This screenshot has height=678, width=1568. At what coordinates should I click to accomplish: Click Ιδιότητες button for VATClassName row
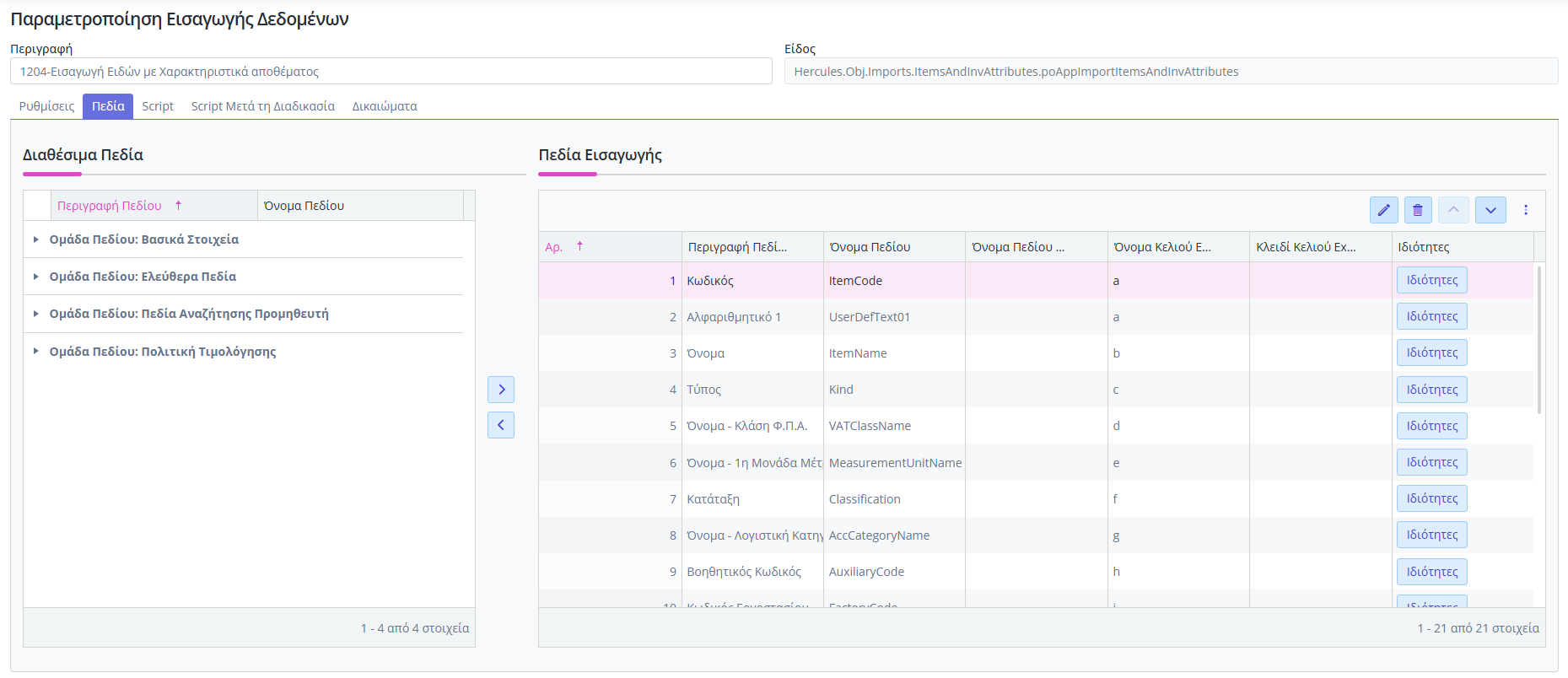(1431, 426)
